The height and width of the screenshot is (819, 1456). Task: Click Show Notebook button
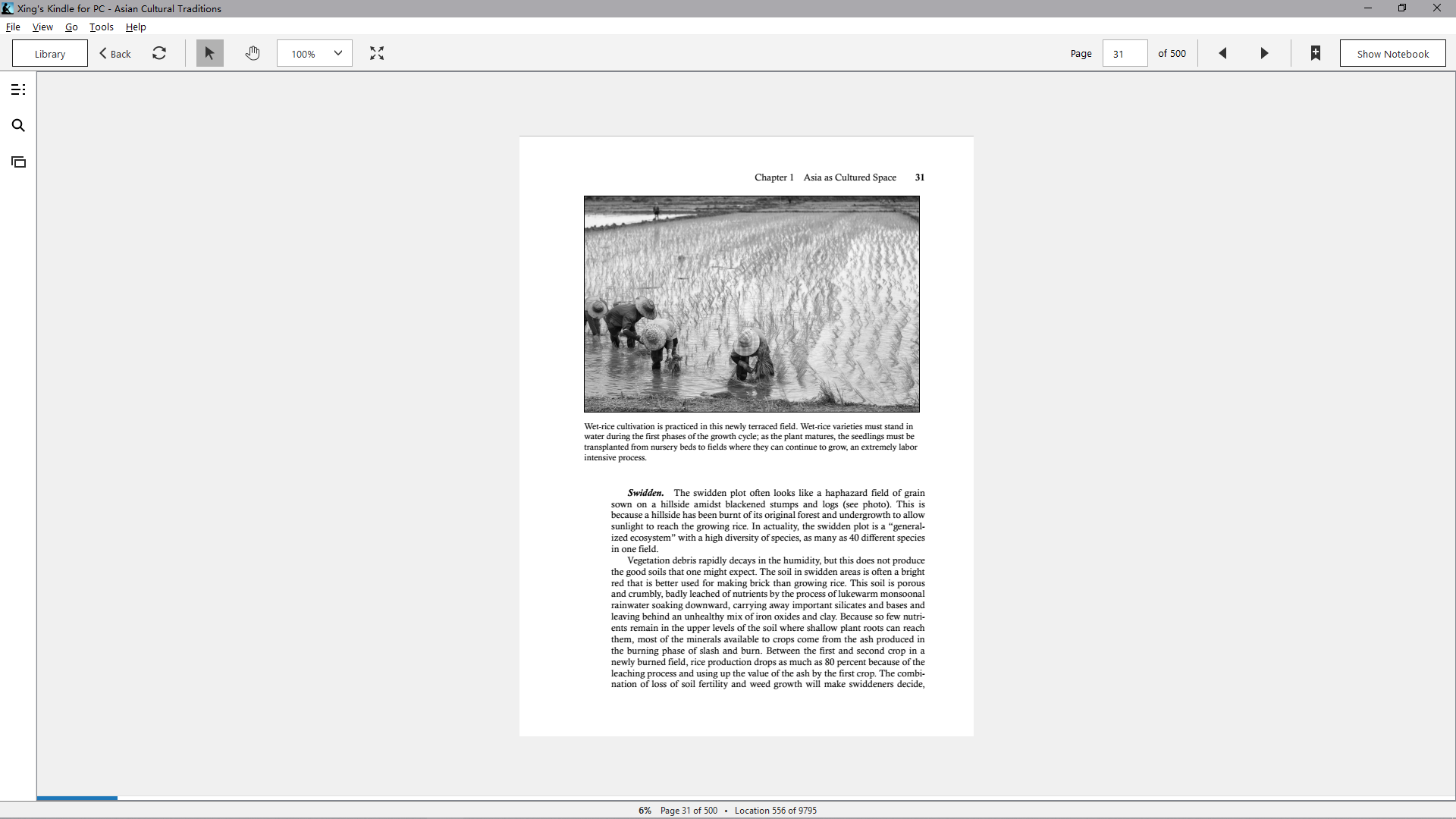click(1392, 53)
